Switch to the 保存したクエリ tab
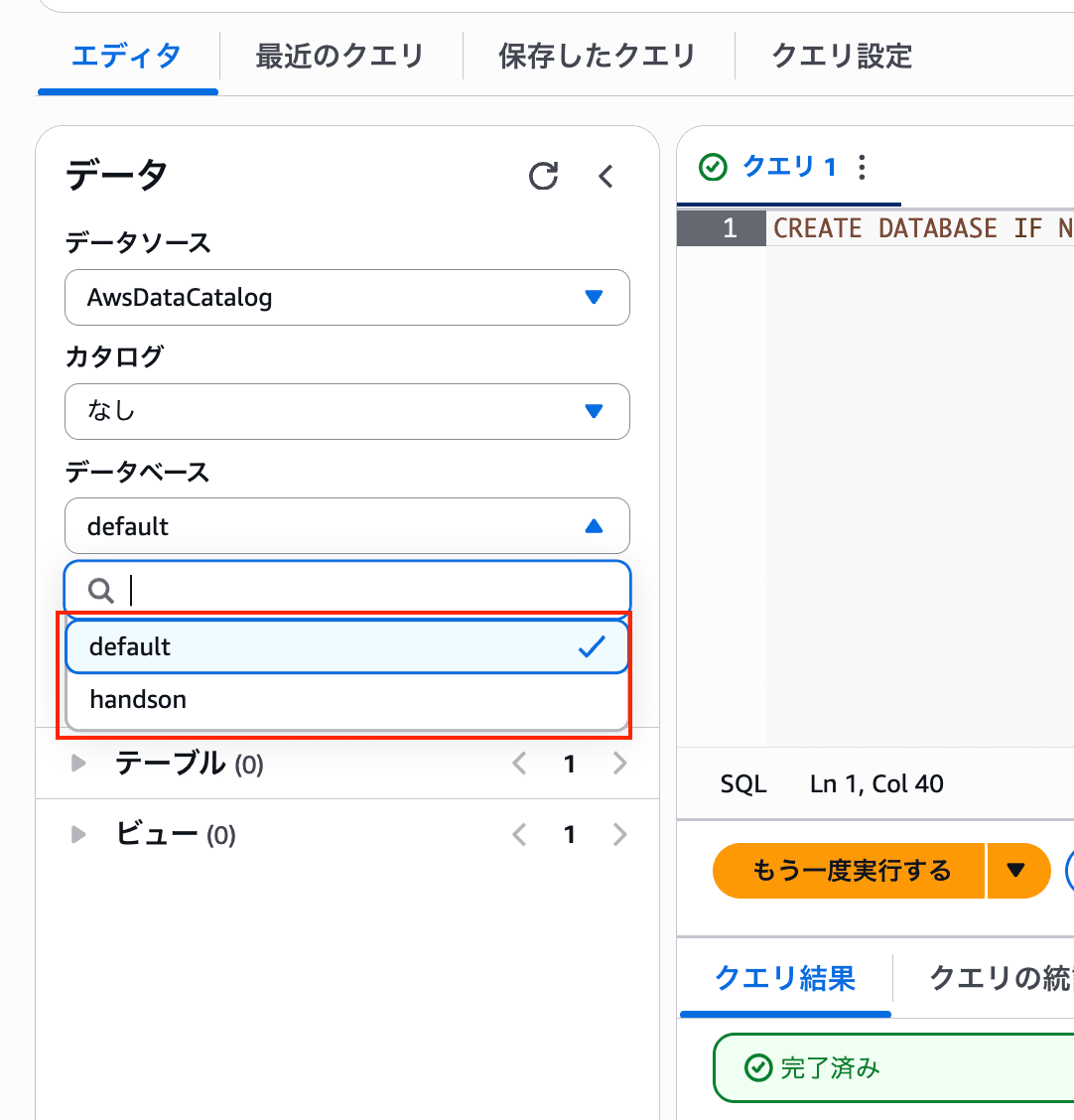Viewport: 1074px width, 1120px height. pos(597,56)
